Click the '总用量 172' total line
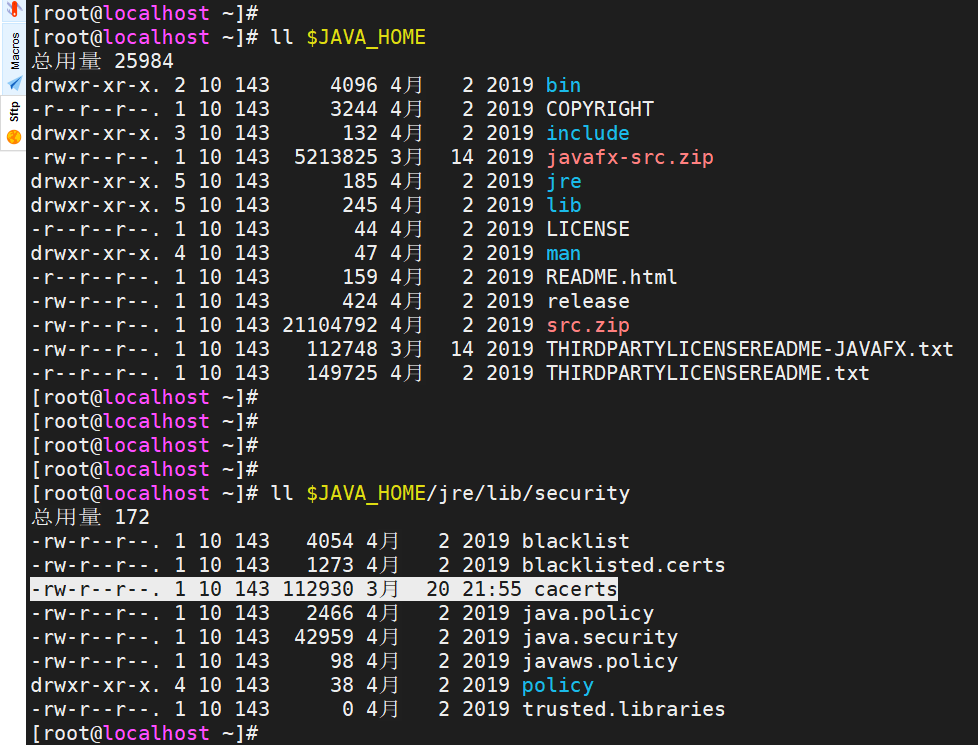This screenshot has width=978, height=745. tap(90, 517)
